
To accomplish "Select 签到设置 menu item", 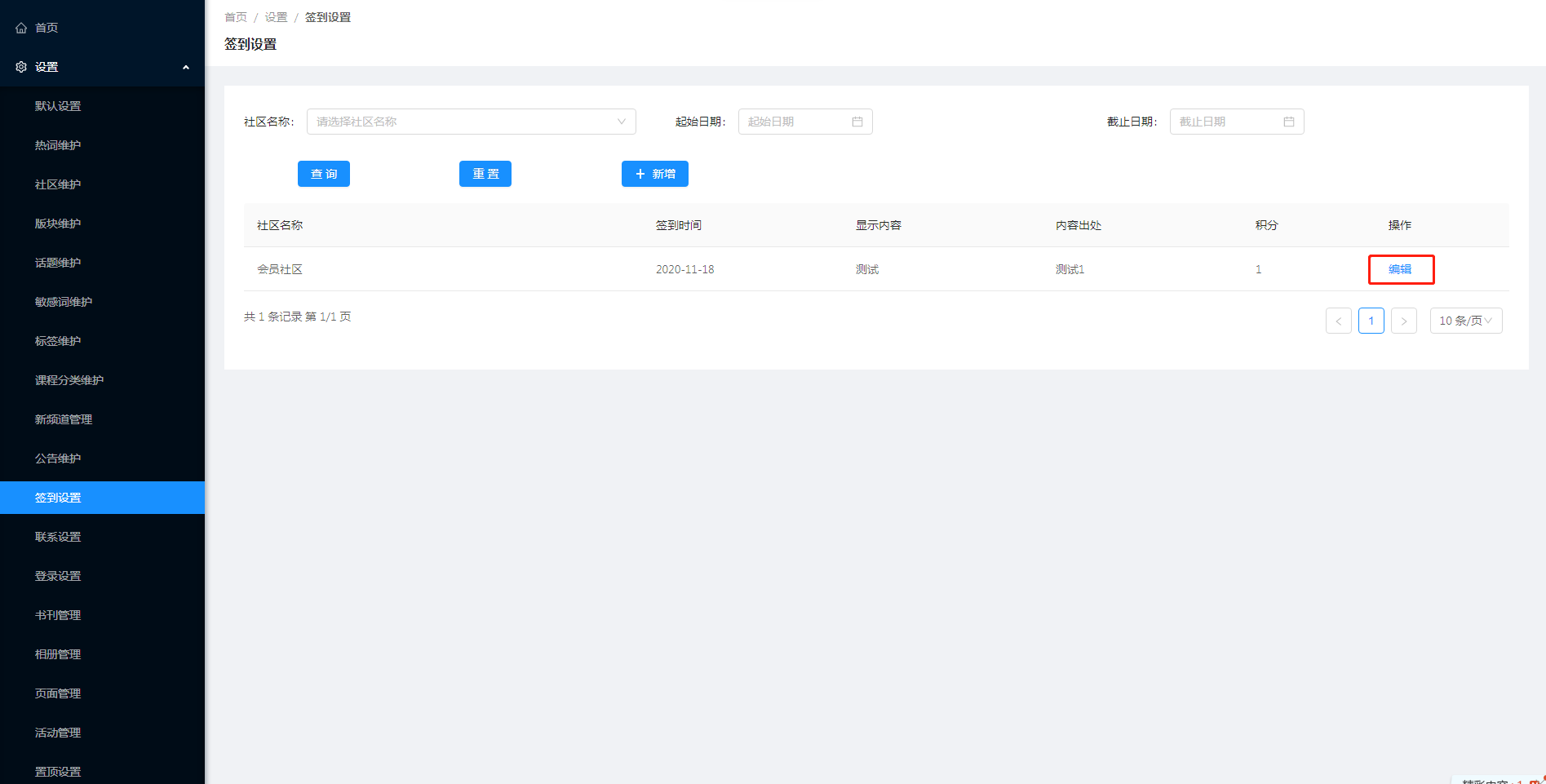I will (x=103, y=498).
